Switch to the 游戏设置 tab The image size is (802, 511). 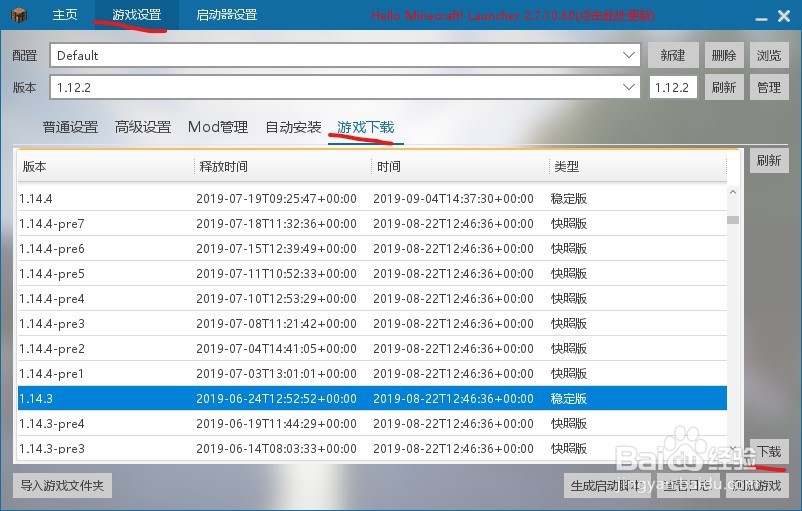click(137, 14)
